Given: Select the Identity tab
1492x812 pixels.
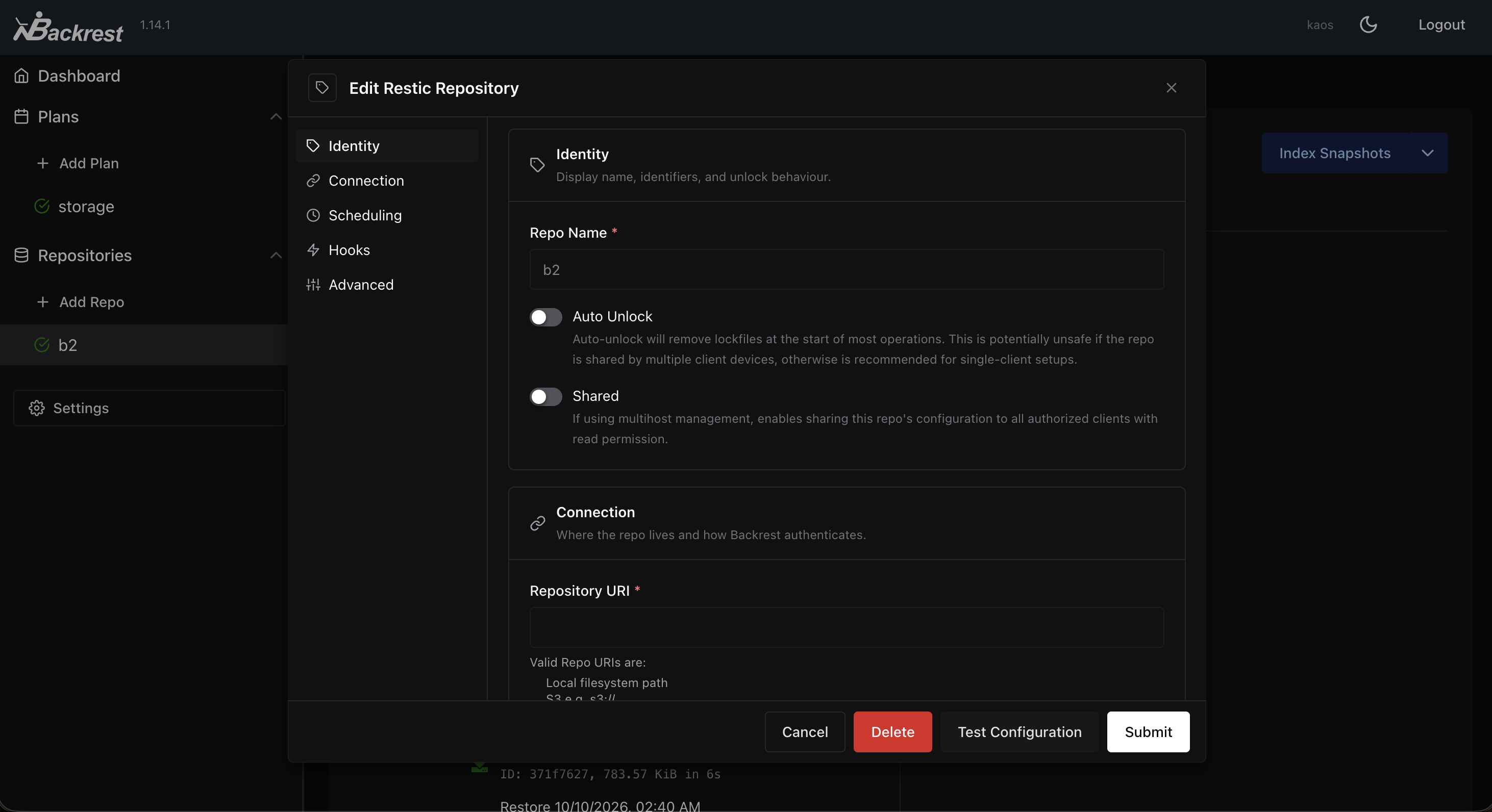Looking at the screenshot, I should point(387,146).
